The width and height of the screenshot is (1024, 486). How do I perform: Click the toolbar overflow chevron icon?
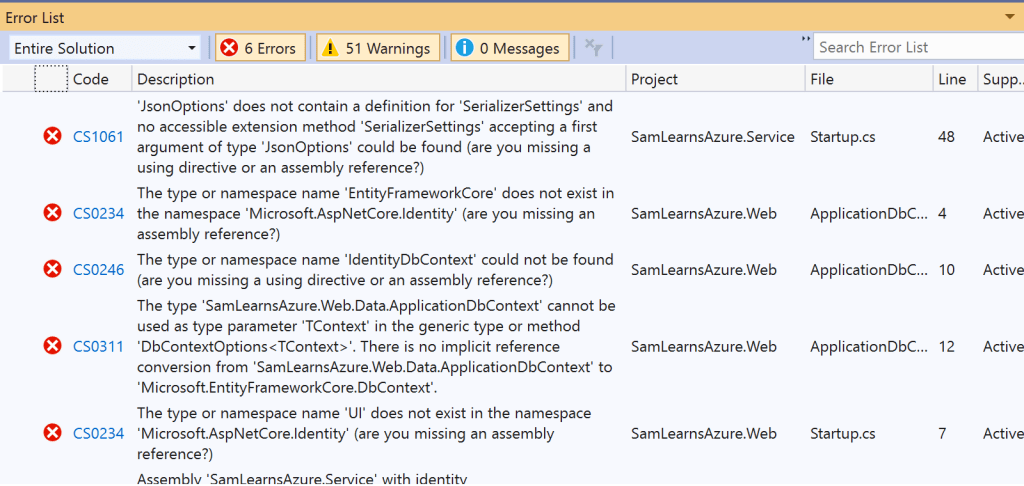[806, 40]
